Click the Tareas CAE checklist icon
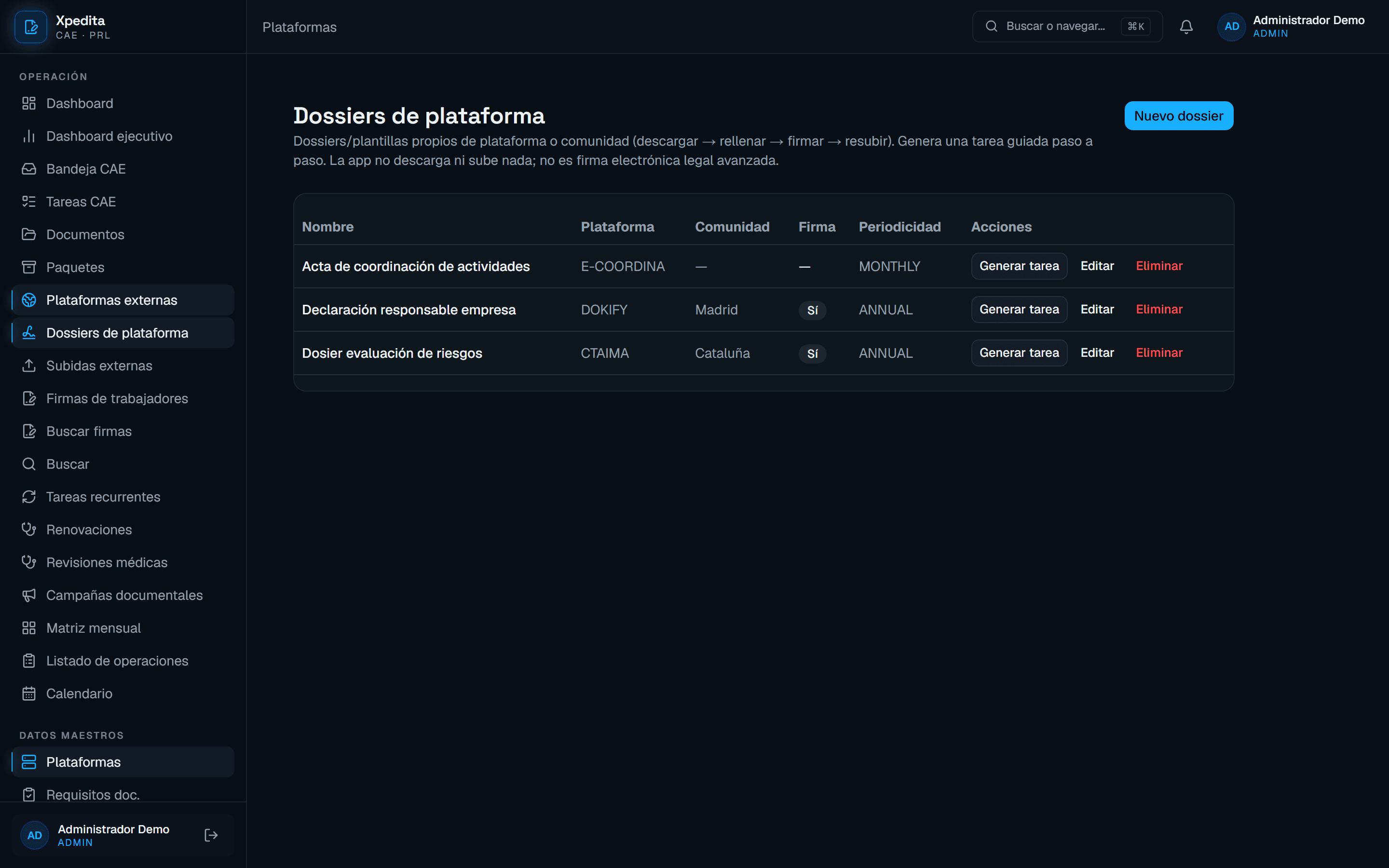 [29, 202]
